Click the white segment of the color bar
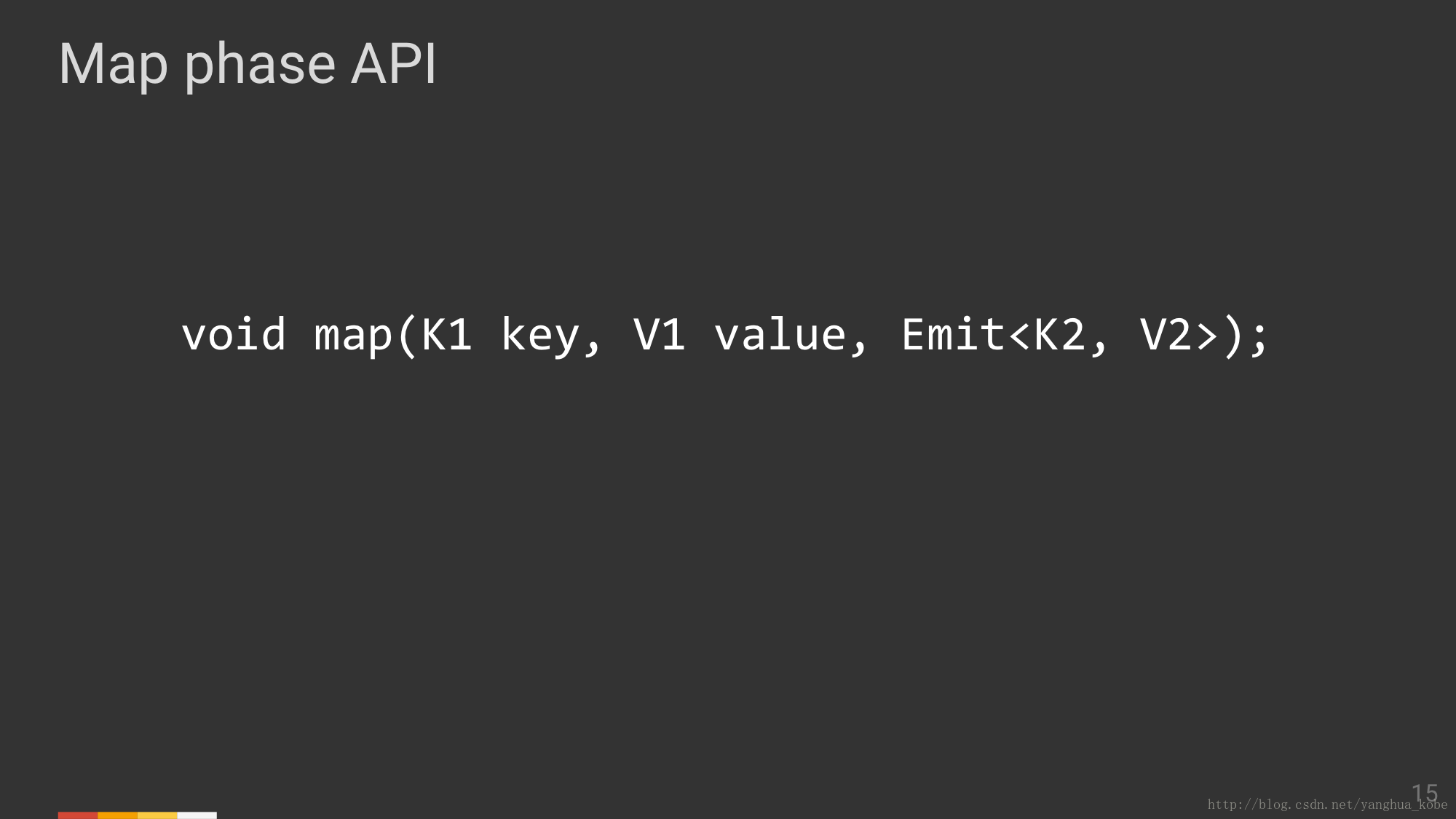The width and height of the screenshot is (1456, 819). coord(197,815)
